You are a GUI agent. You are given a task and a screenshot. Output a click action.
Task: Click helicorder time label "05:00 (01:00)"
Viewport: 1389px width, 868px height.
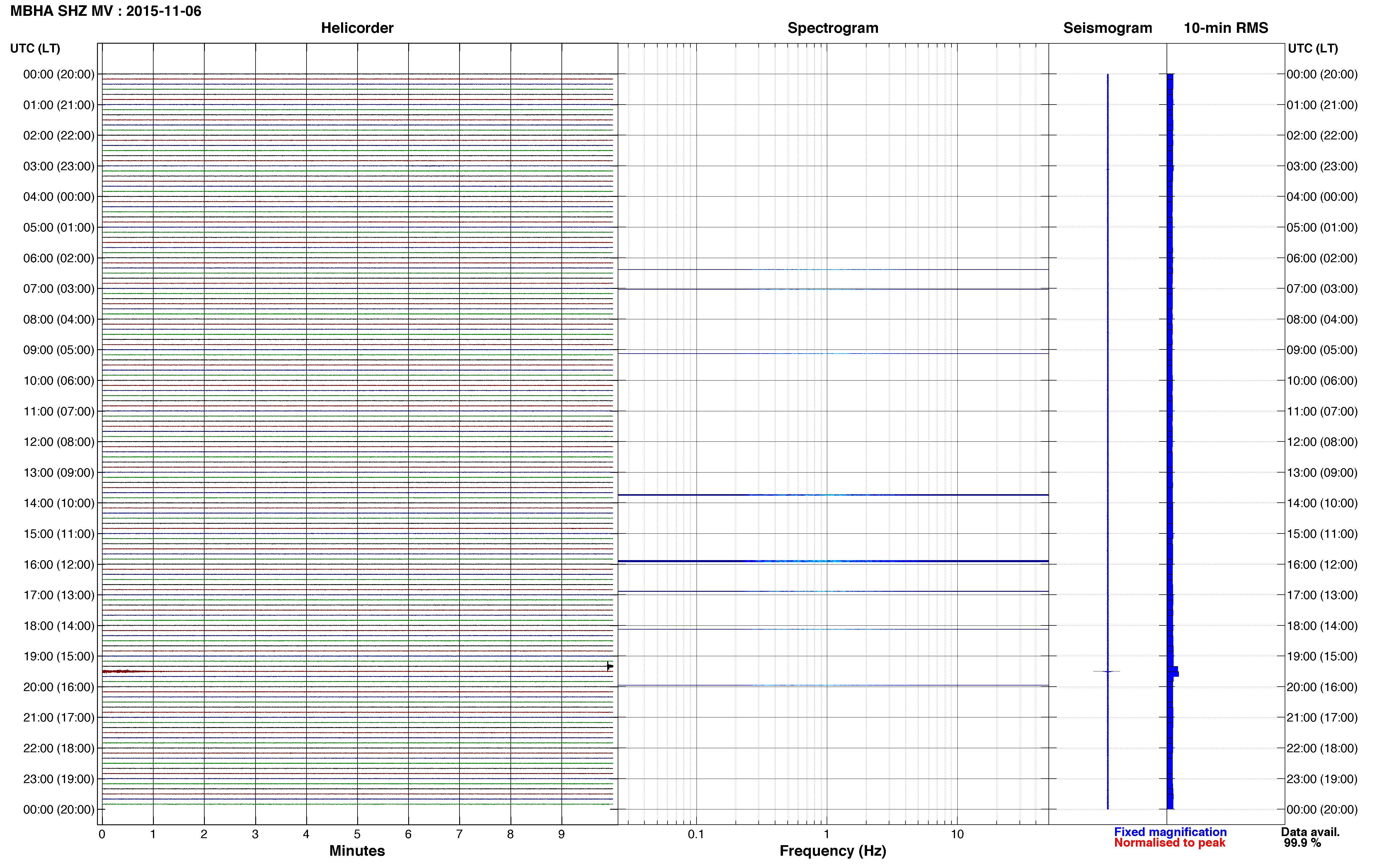tap(59, 227)
